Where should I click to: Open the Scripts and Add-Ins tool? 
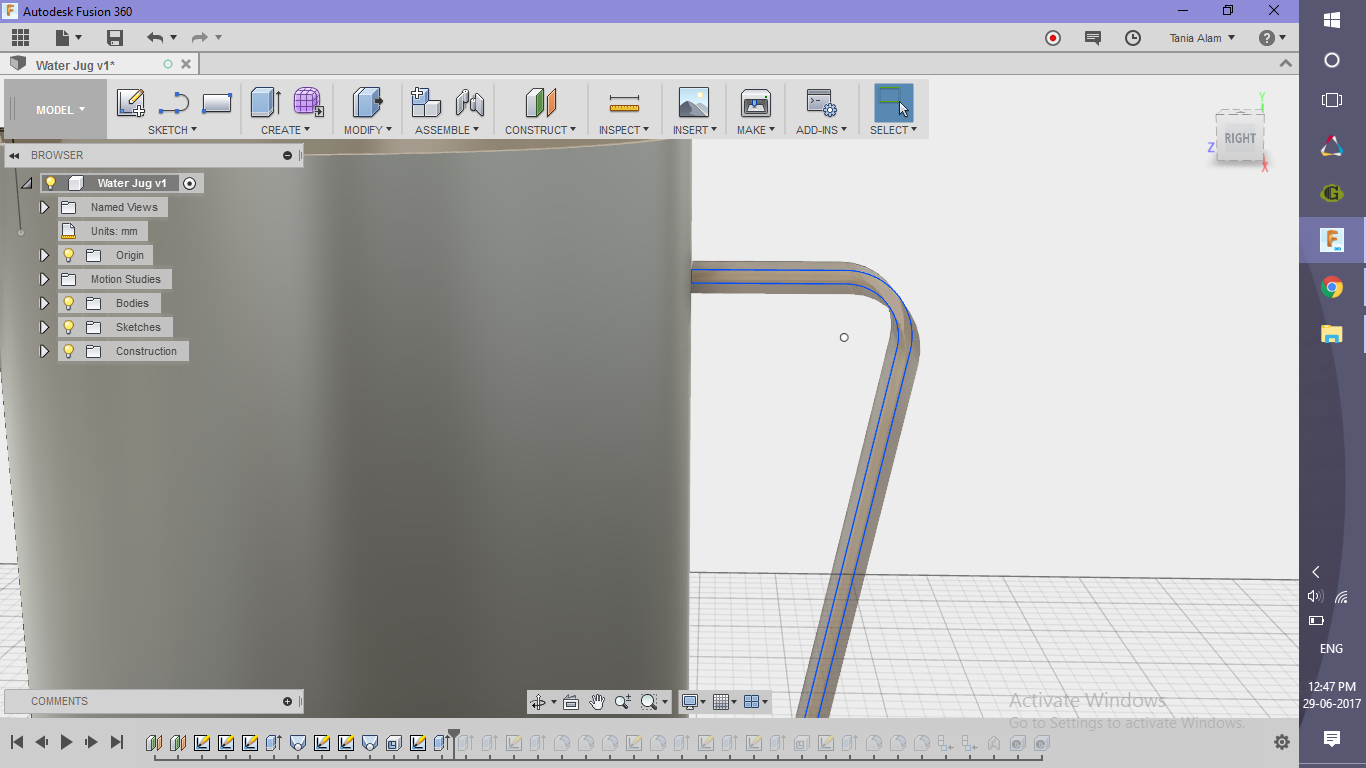821,103
